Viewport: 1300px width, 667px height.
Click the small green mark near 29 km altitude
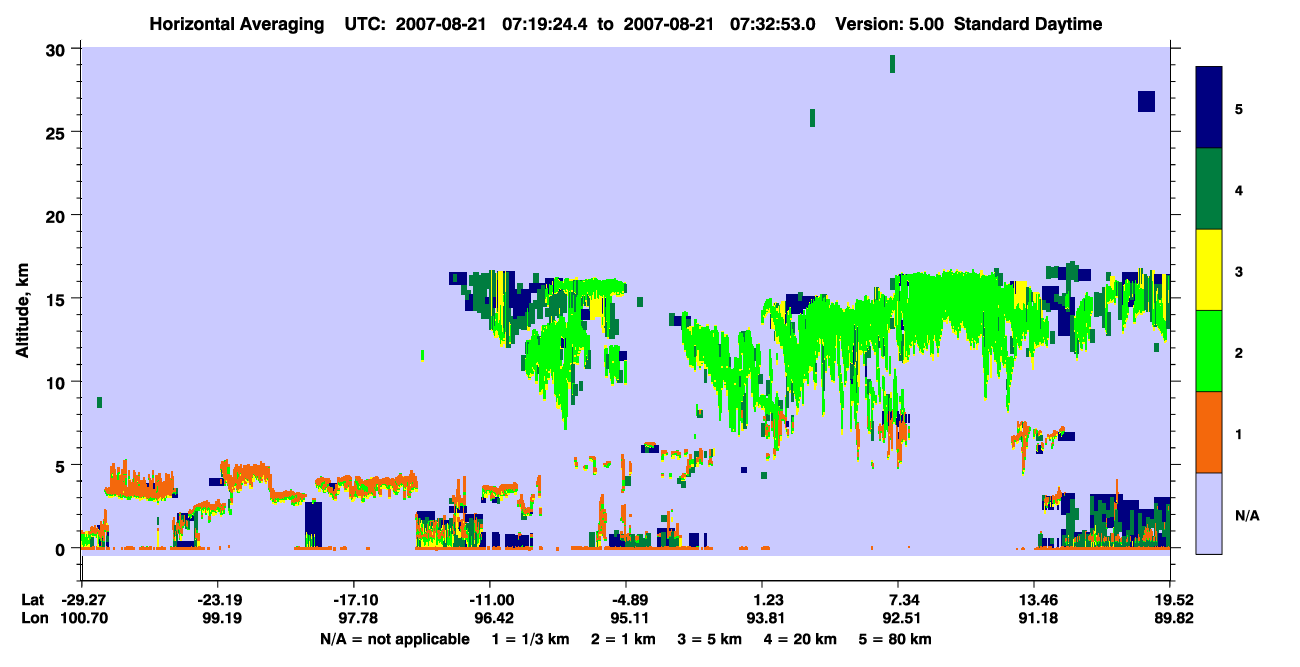point(892,64)
